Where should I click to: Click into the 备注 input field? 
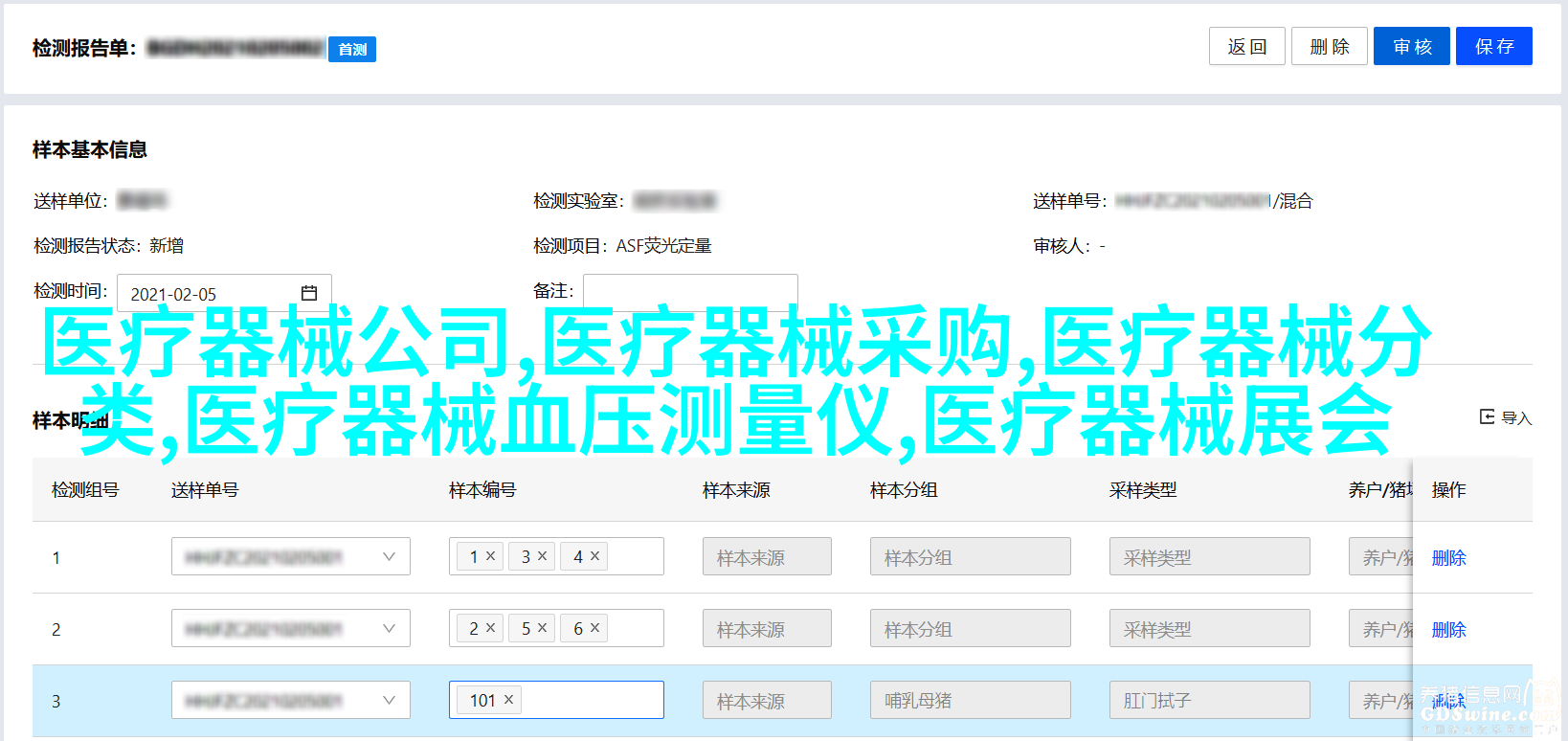coord(689,291)
